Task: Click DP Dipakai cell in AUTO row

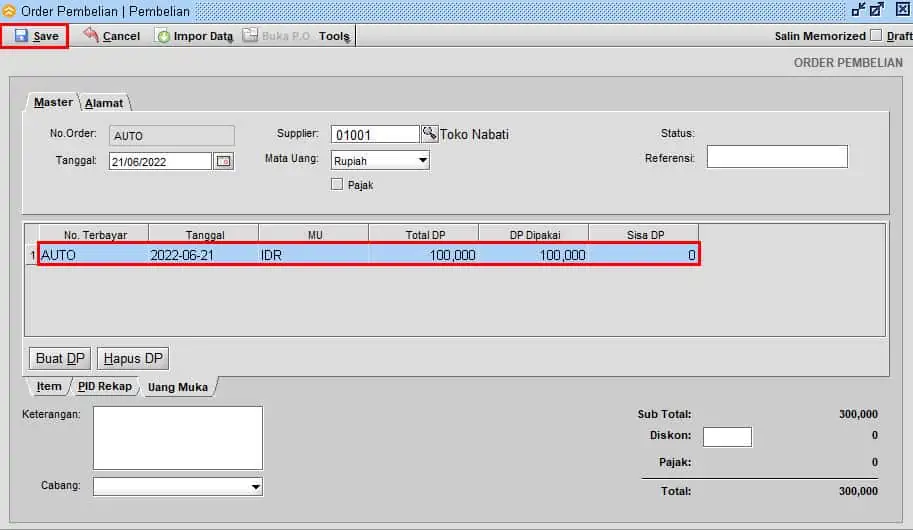Action: click(534, 255)
